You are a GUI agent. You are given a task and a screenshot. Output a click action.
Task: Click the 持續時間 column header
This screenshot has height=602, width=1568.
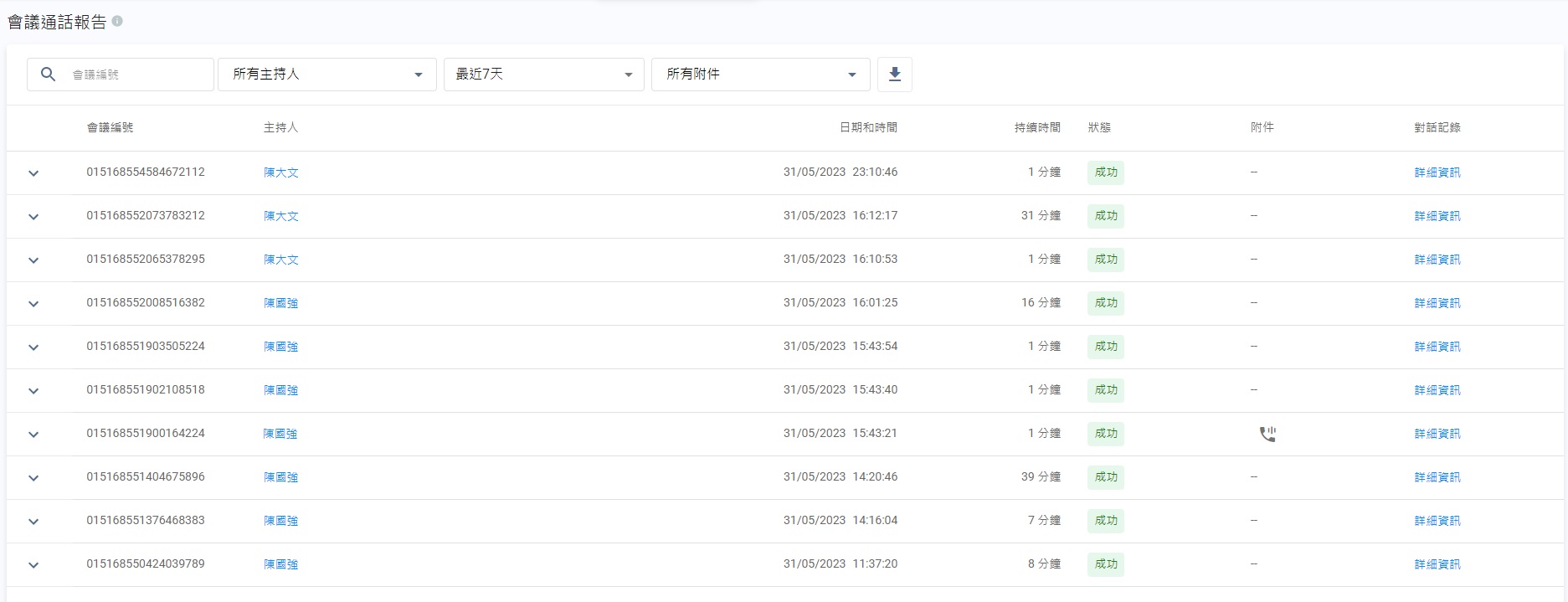click(x=1037, y=127)
